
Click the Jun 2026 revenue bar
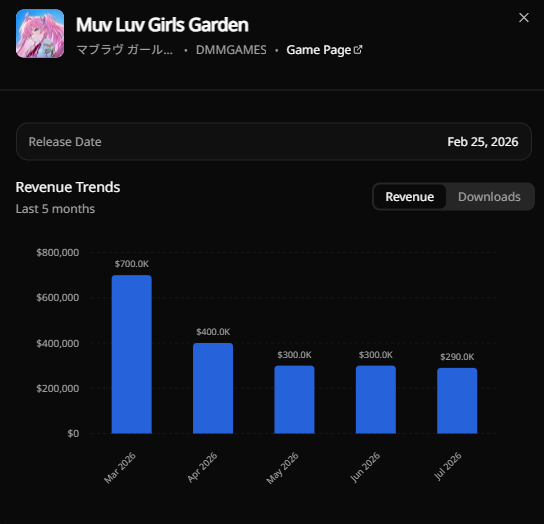376,399
